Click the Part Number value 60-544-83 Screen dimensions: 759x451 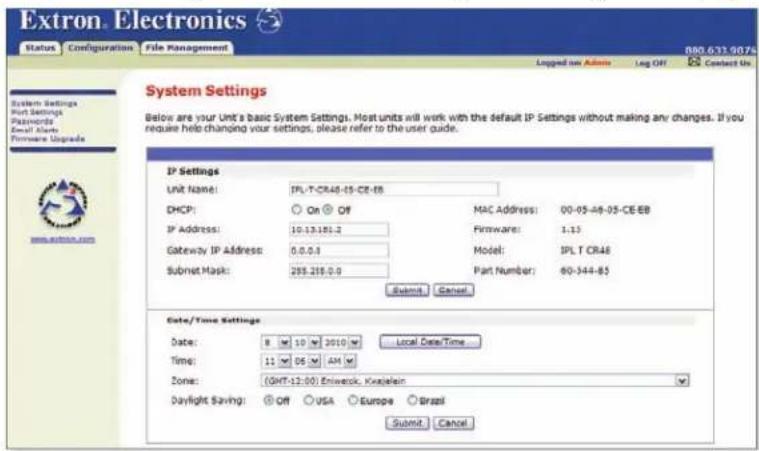pyautogui.click(x=584, y=271)
